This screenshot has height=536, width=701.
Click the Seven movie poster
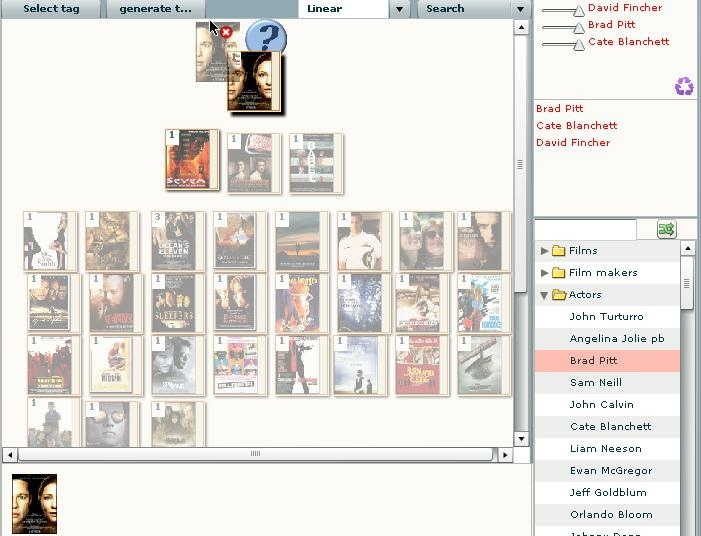(192, 160)
